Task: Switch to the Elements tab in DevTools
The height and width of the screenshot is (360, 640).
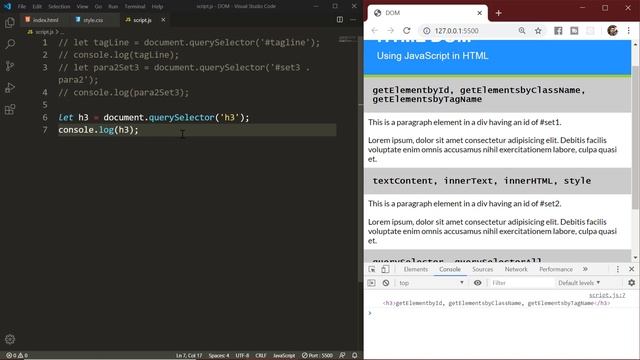Action: pos(416,269)
